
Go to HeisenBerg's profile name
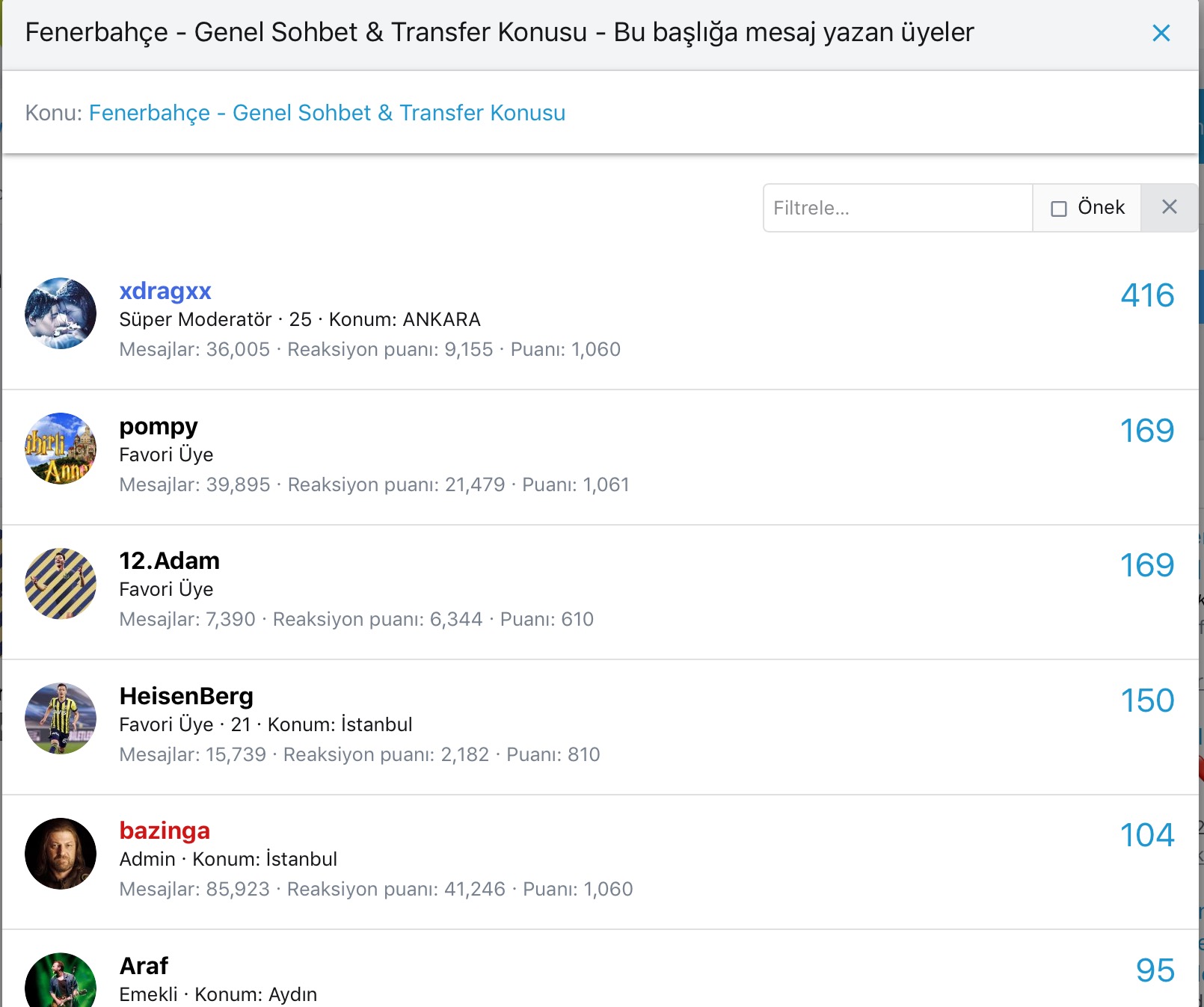coord(186,696)
